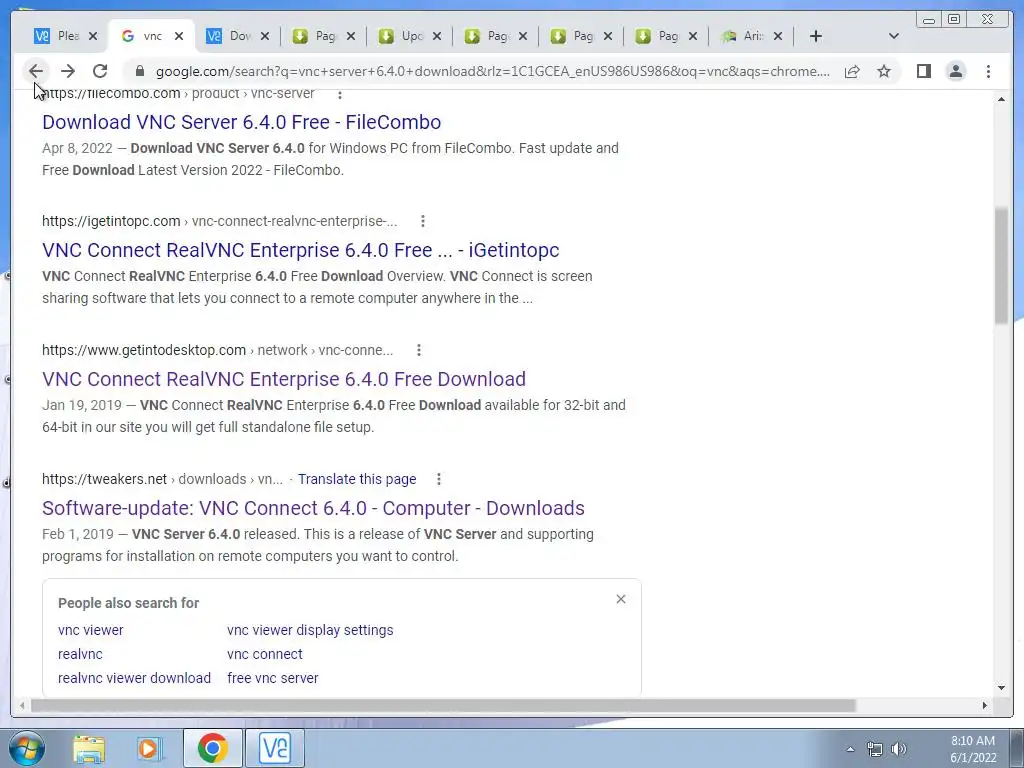Open Windows Media Player from the taskbar
Screen dimensions: 1024x768
coord(148,748)
